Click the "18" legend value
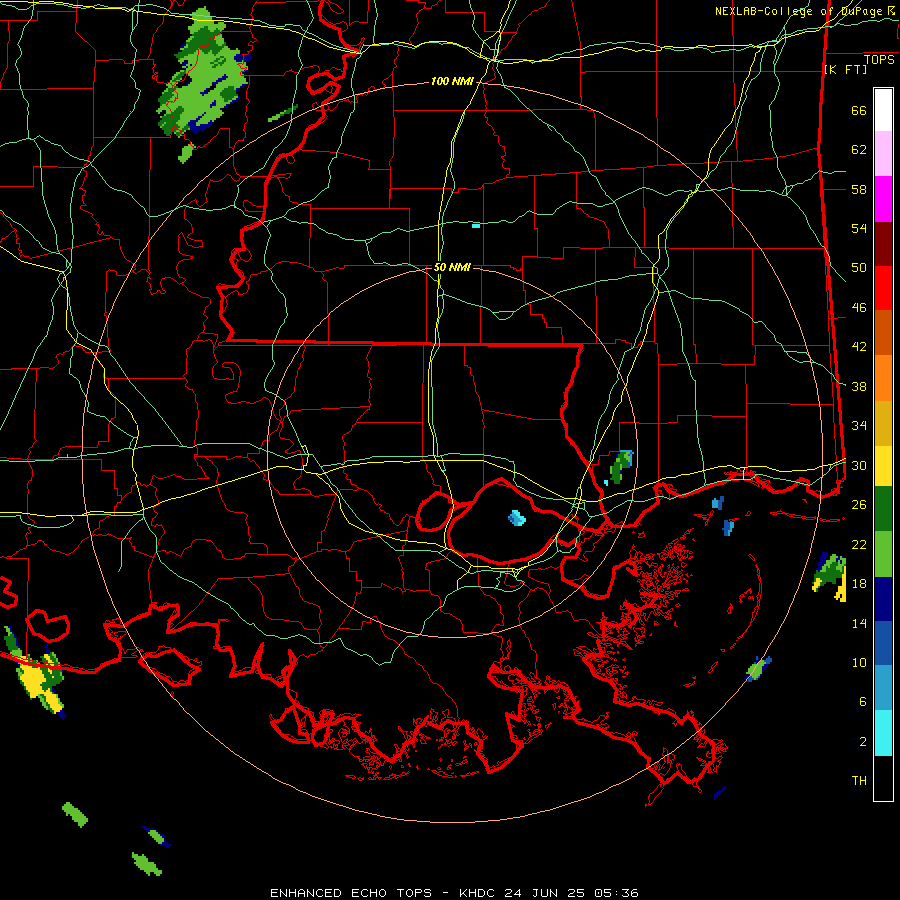 click(x=859, y=584)
